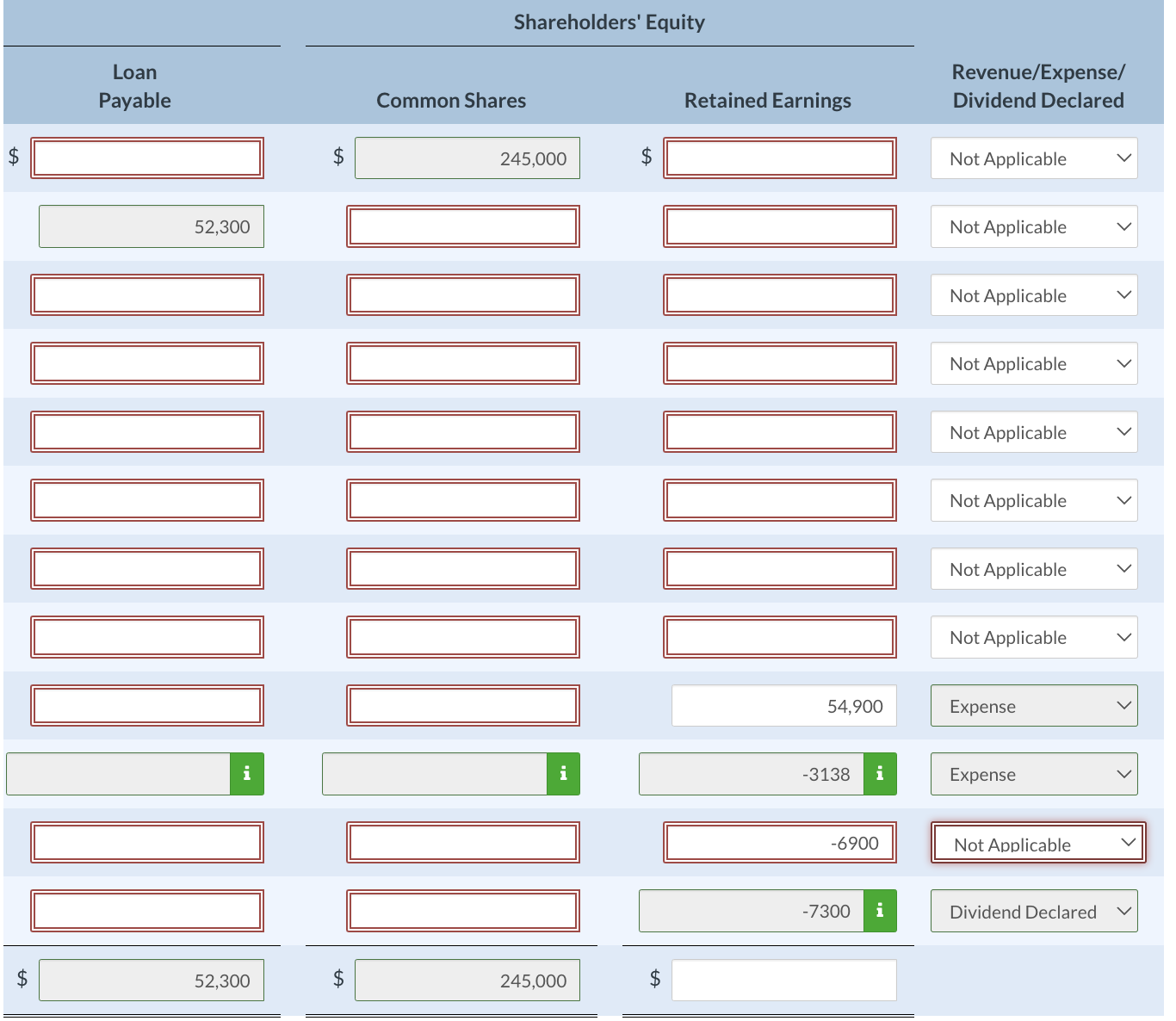Click the Common Shares field showing 245,000 in the top row
1176x1021 pixels.
[x=467, y=158]
